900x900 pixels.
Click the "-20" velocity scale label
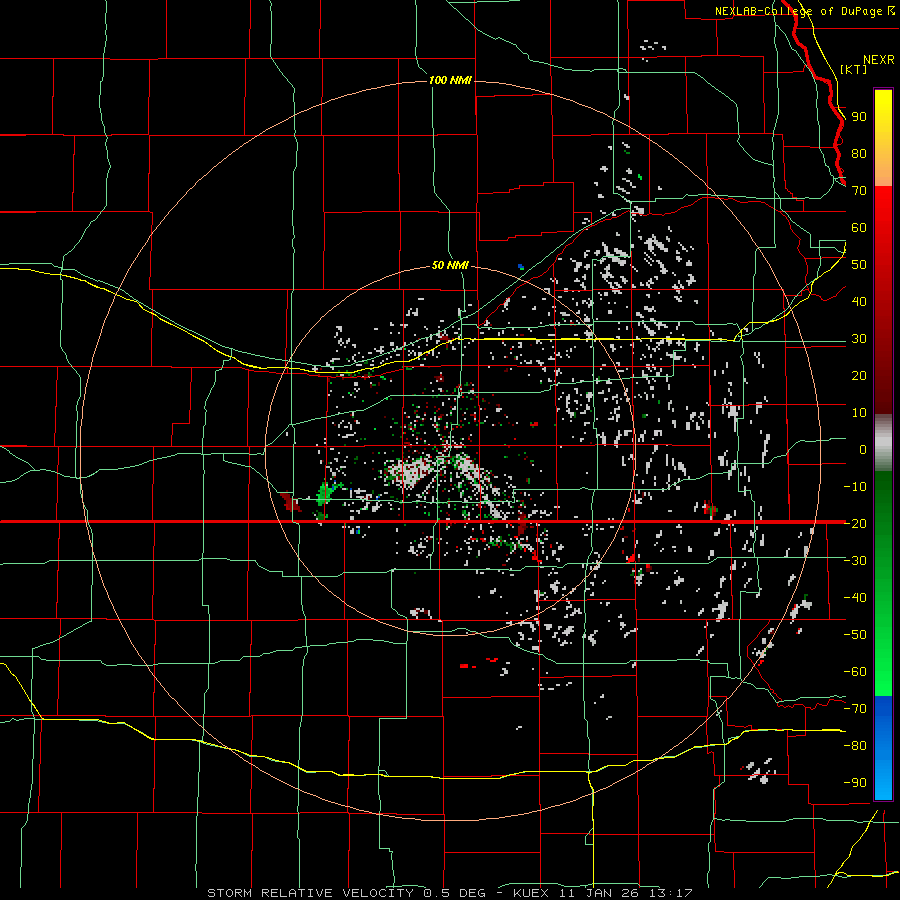[x=855, y=524]
